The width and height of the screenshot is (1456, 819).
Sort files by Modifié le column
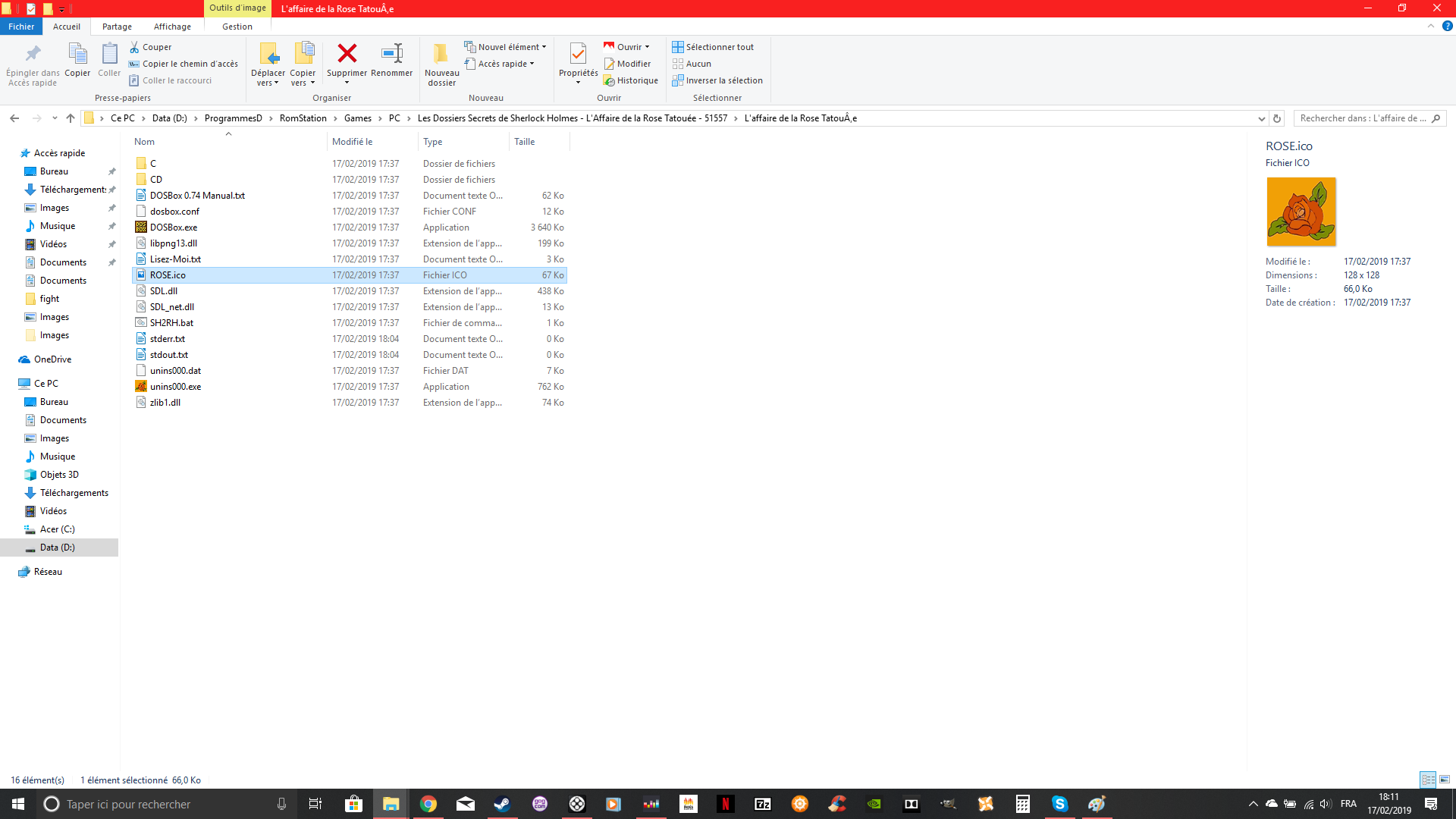[x=372, y=142]
